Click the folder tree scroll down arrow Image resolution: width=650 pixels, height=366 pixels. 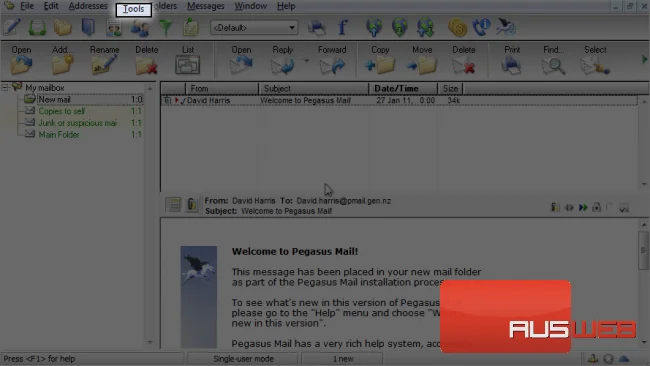[x=150, y=342]
